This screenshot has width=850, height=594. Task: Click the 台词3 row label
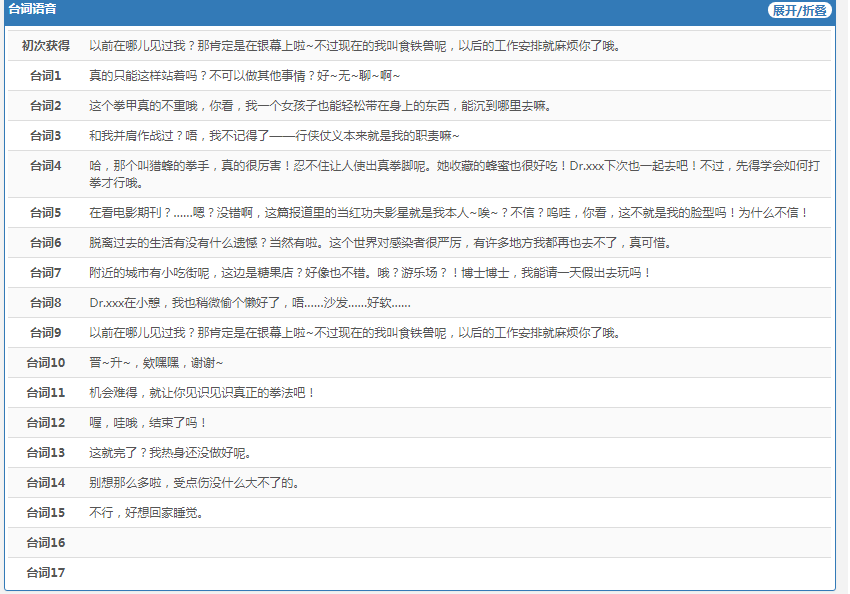(45, 136)
